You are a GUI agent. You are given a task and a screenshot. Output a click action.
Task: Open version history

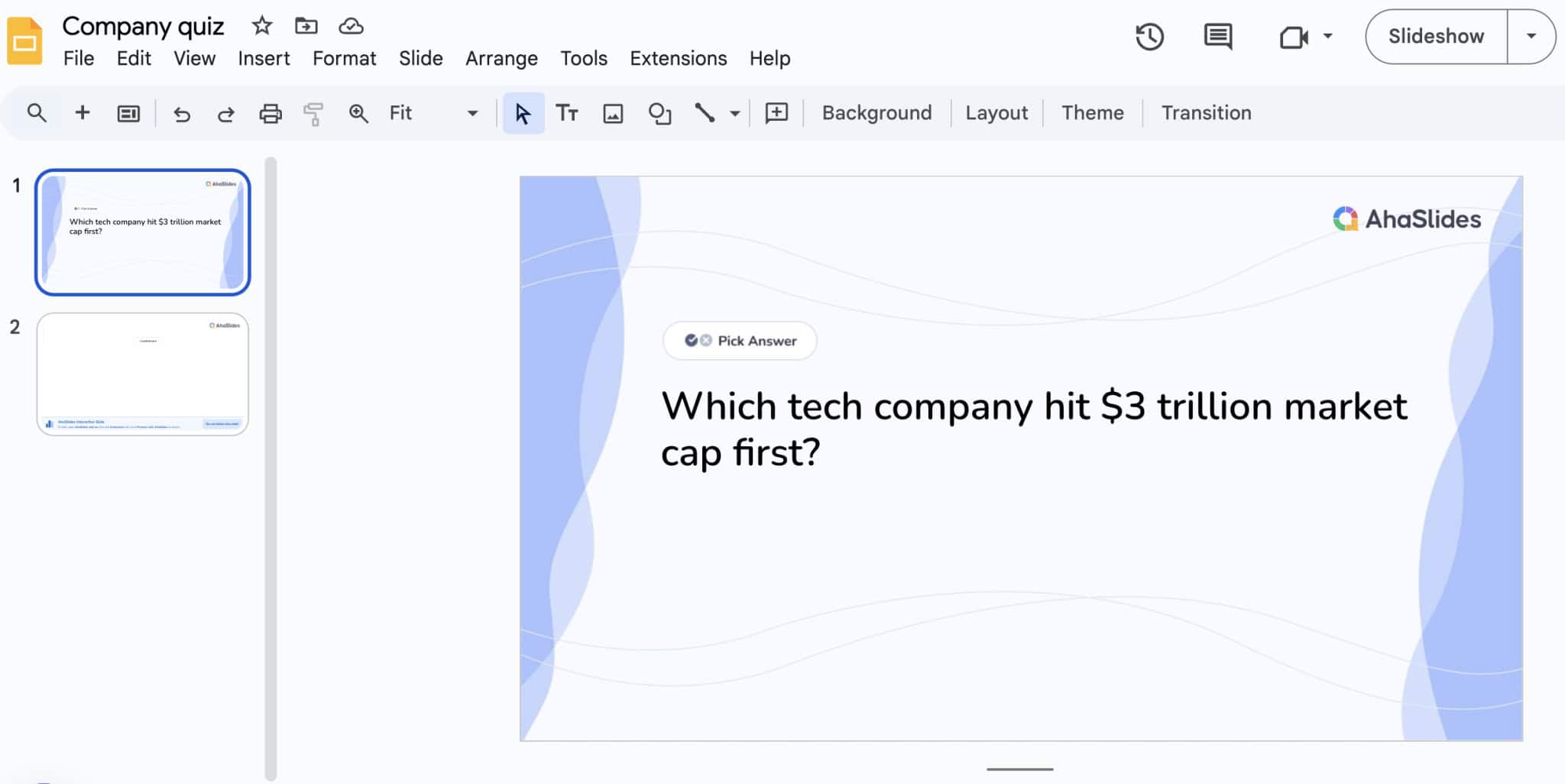tap(1150, 36)
